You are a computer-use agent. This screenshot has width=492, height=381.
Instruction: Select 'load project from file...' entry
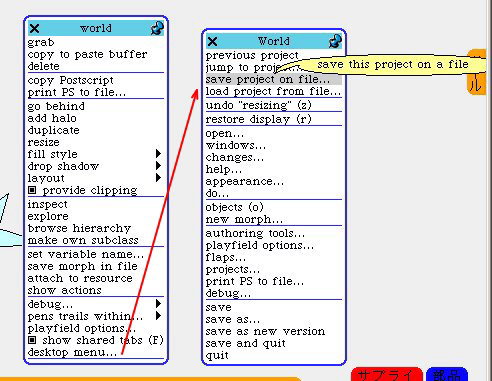tap(274, 91)
